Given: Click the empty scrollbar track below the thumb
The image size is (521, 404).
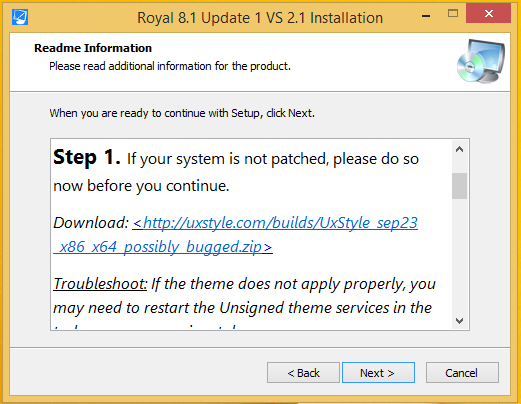Looking at the screenshot, I should click(459, 256).
